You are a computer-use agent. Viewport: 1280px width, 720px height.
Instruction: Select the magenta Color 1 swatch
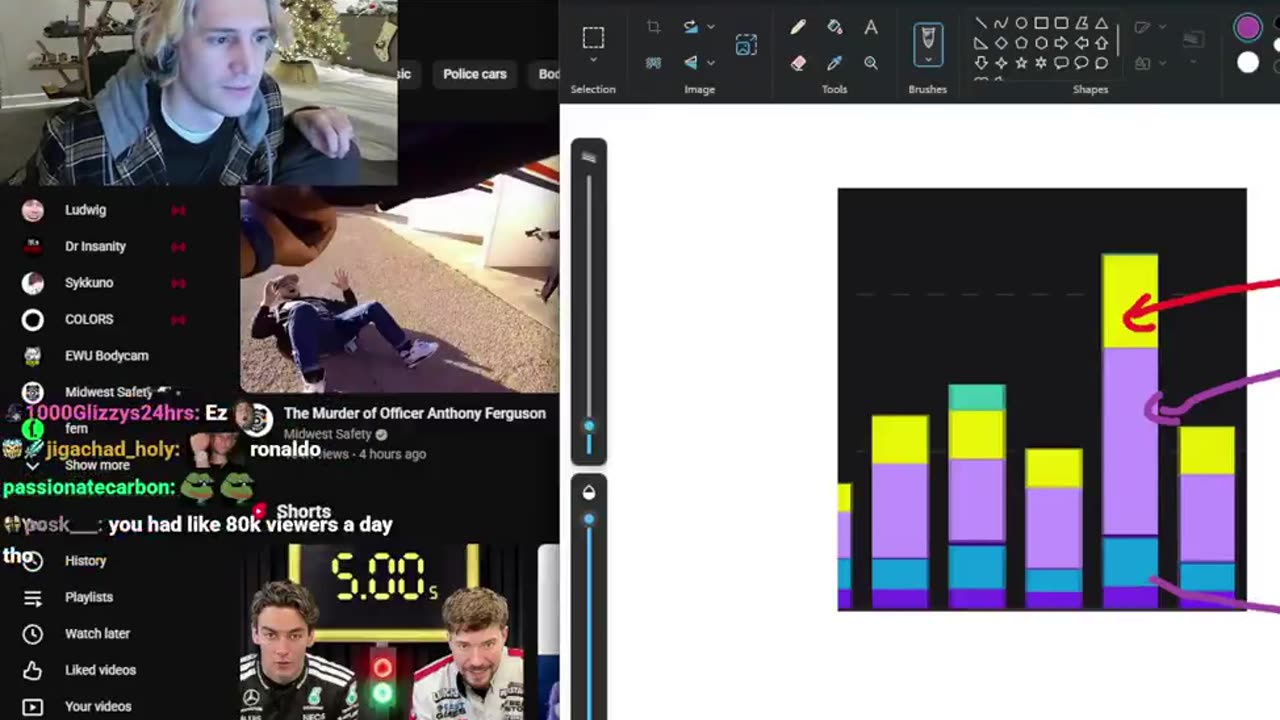click(1247, 27)
